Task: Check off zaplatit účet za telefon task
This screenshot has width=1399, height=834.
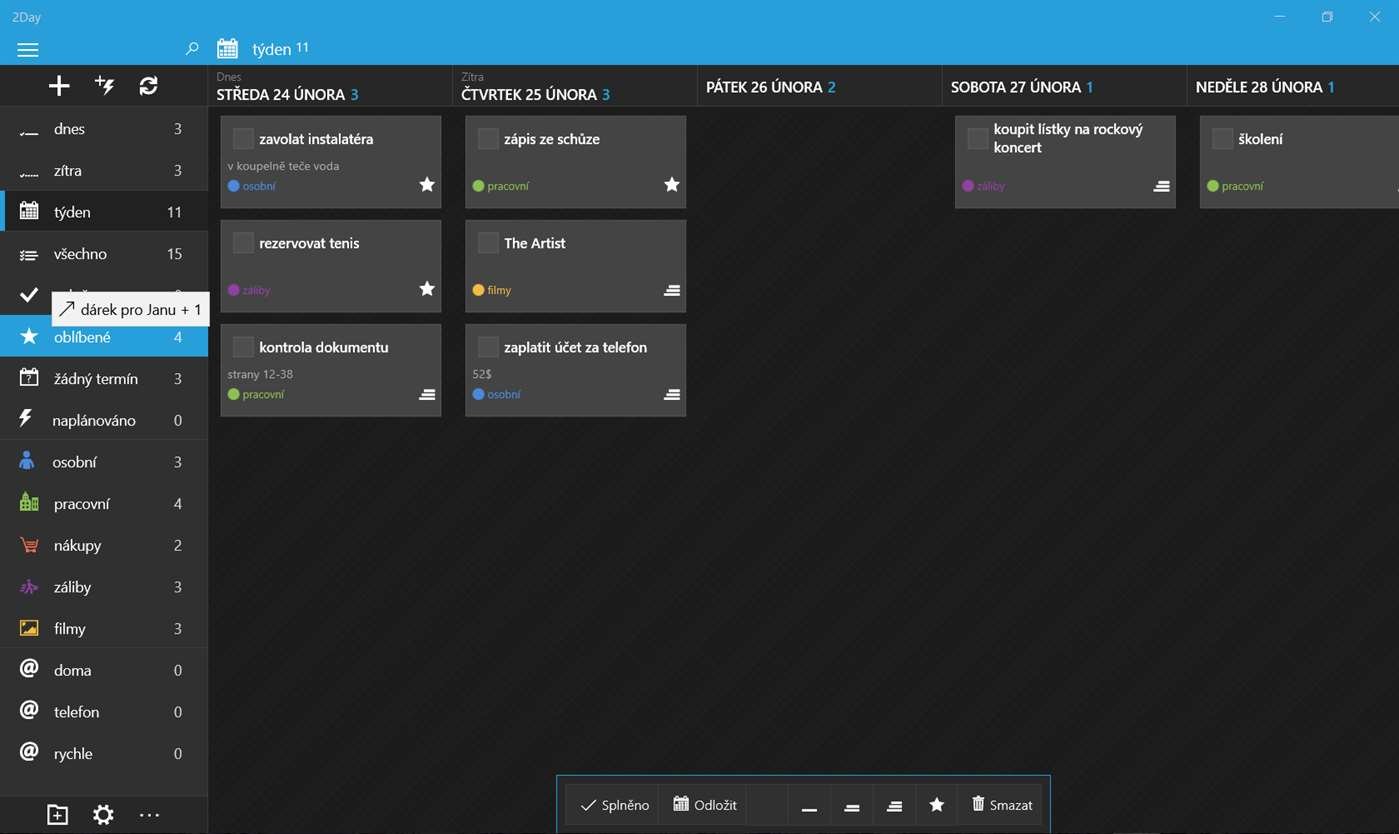Action: 488,347
